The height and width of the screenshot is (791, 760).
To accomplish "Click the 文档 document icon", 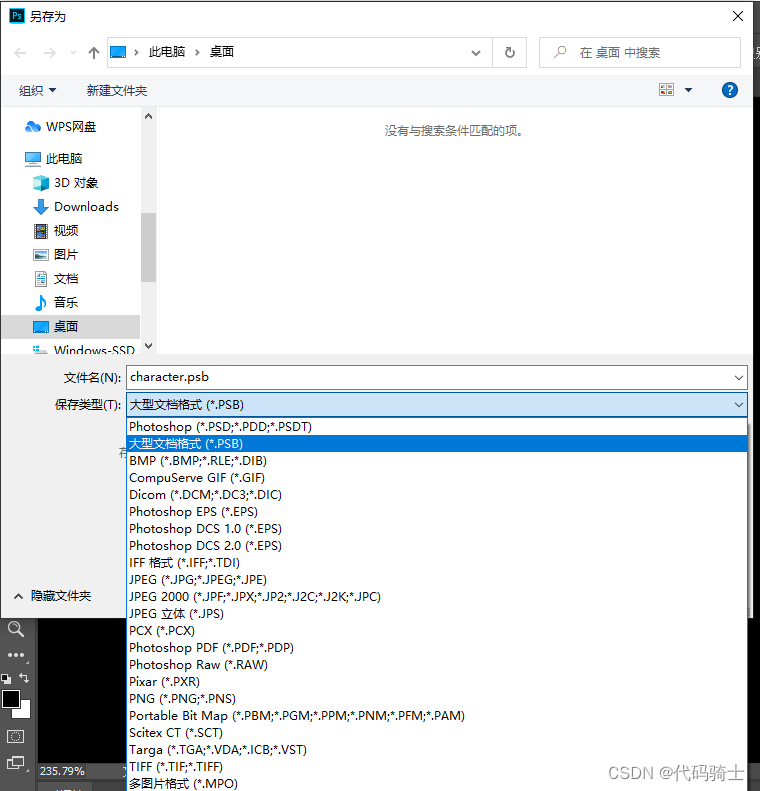I will 41,278.
